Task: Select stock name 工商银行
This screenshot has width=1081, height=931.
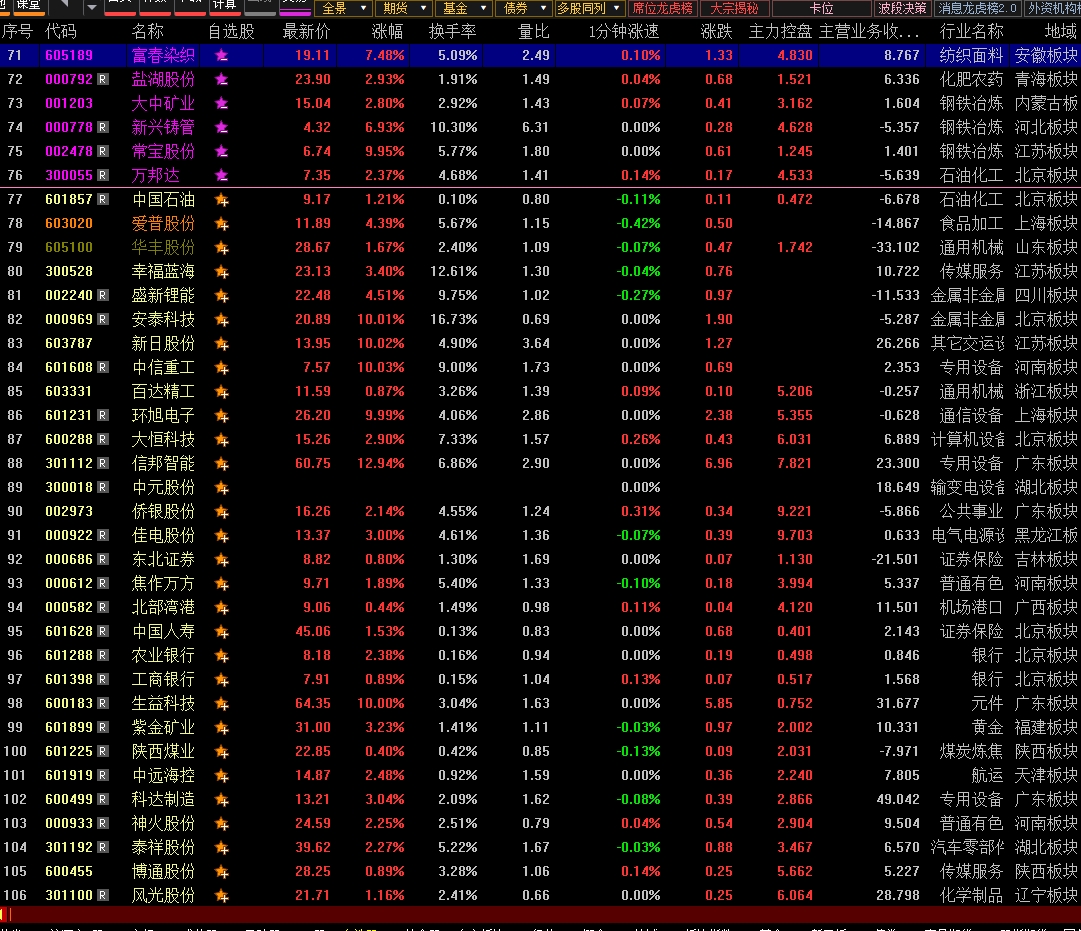Action: (x=163, y=679)
